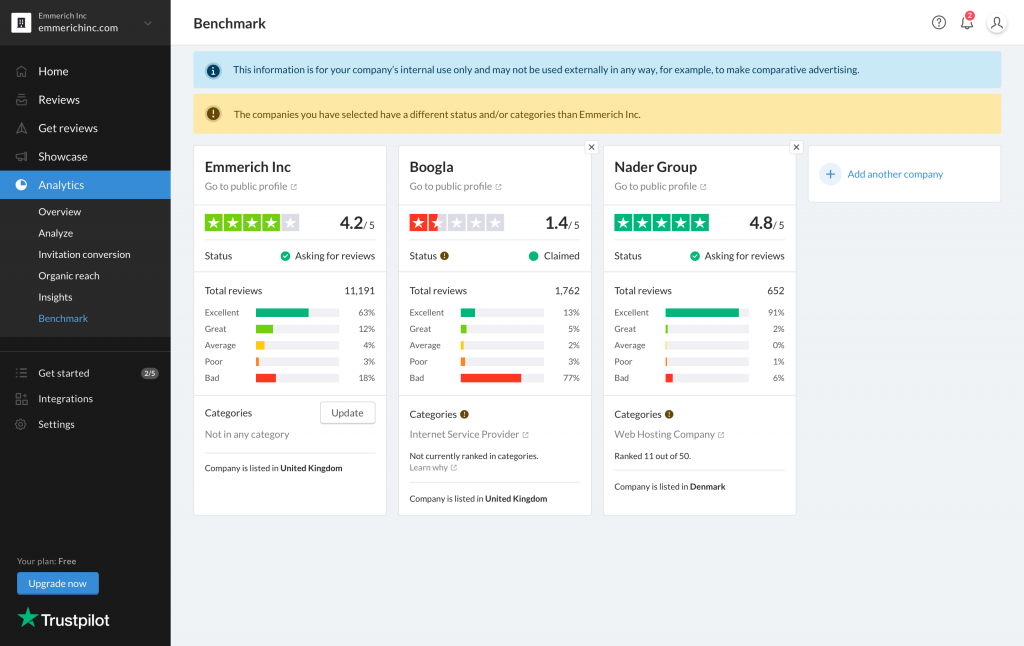Select the Analytics icon in the sidebar
1024x646 pixels.
click(22, 185)
